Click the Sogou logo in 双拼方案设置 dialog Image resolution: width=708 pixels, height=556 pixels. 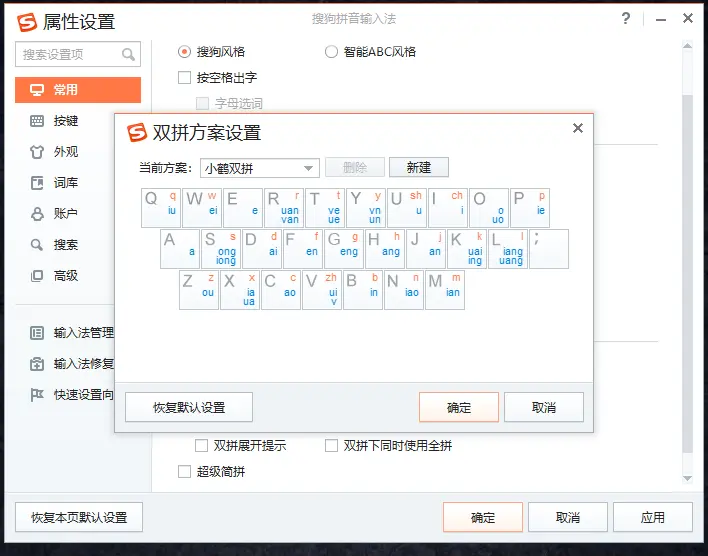137,132
